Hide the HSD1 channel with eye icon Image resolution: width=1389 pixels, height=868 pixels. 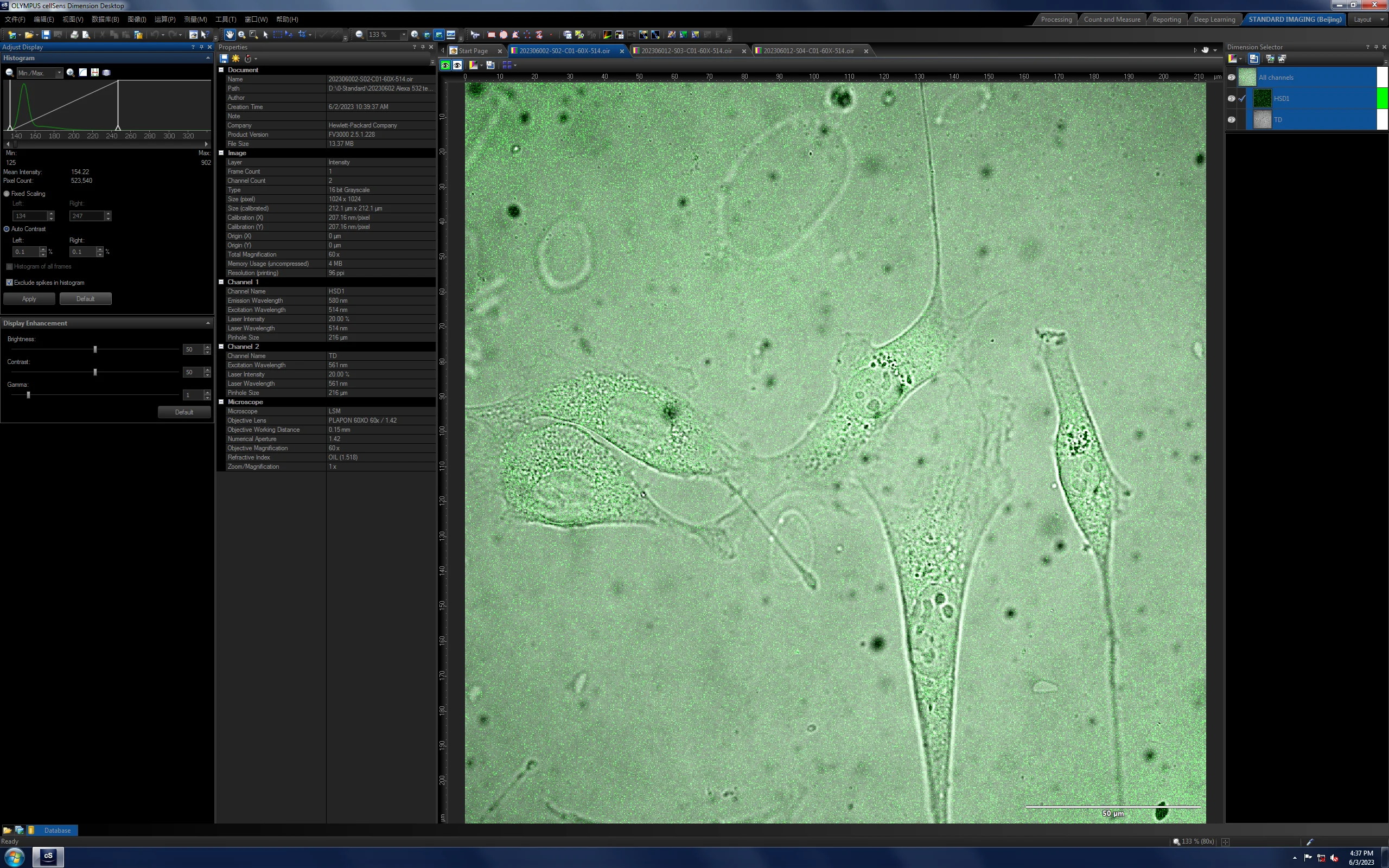pyautogui.click(x=1231, y=98)
